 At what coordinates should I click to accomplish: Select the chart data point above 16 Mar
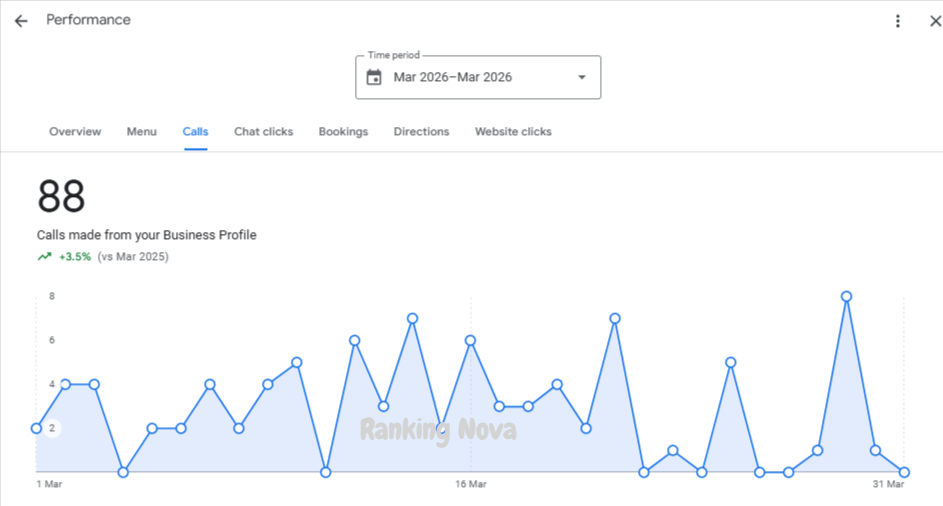pyautogui.click(x=470, y=341)
